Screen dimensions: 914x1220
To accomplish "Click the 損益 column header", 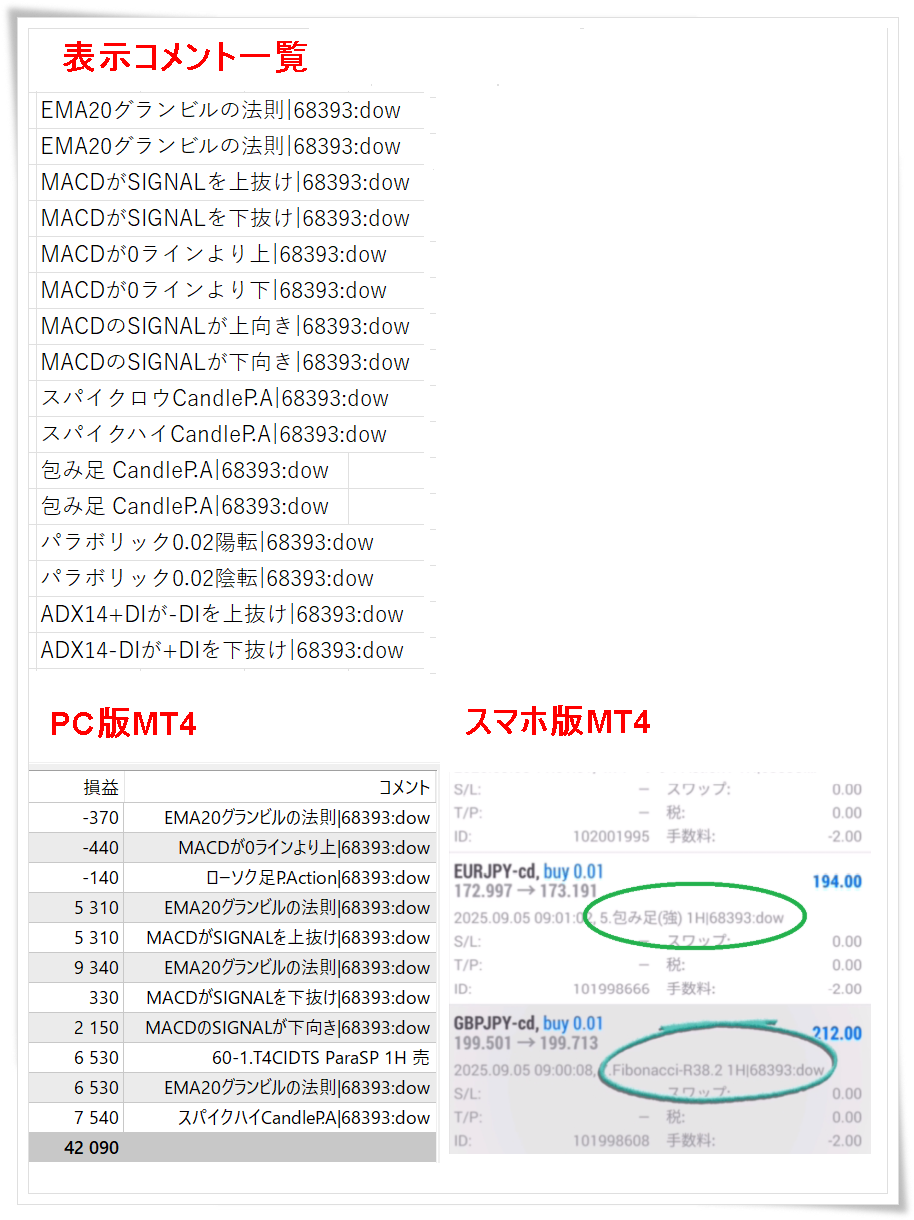I will (77, 787).
